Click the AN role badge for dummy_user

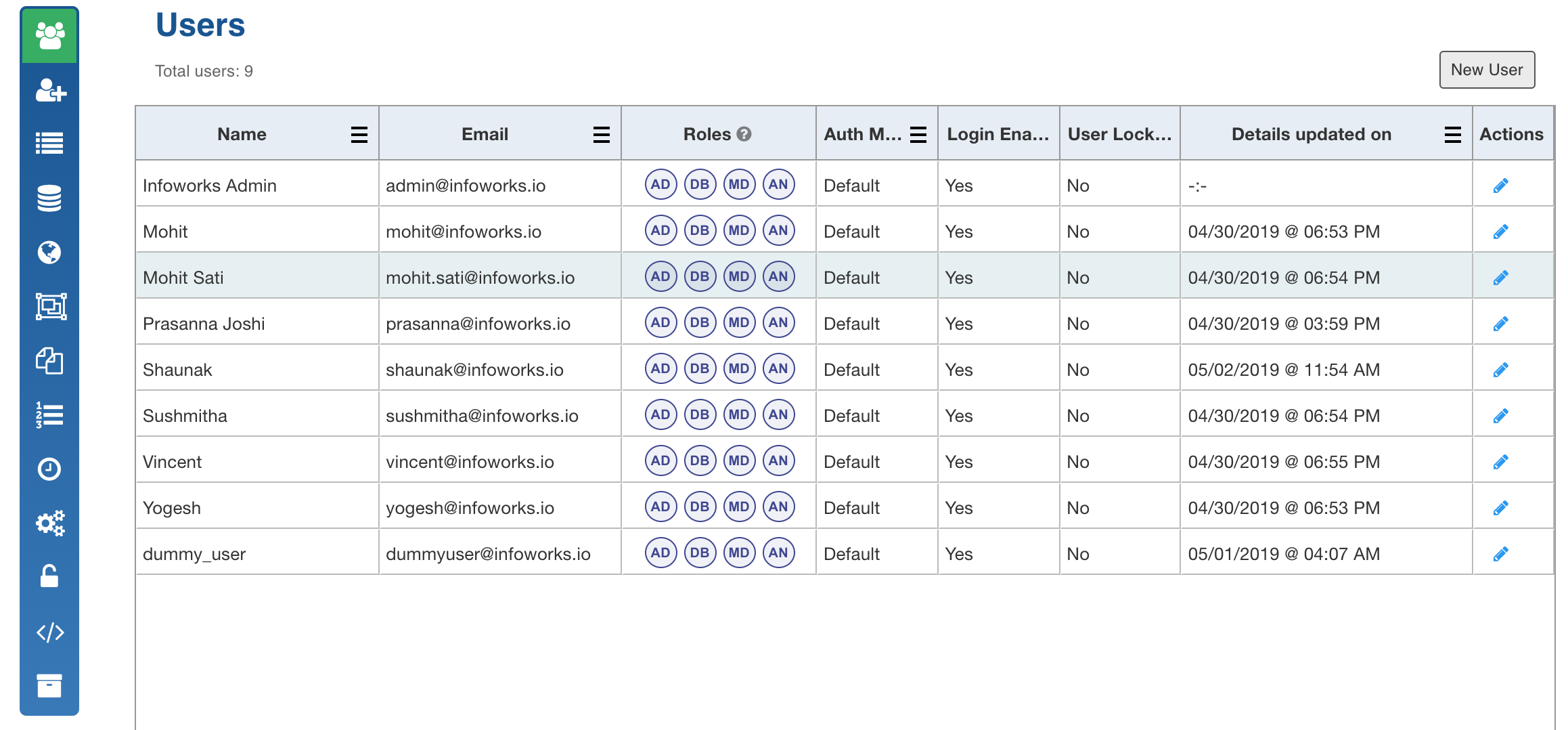click(x=778, y=553)
